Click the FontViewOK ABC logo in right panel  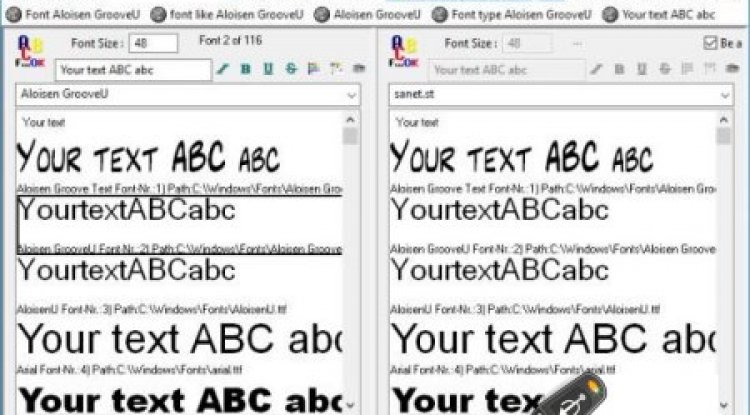pyautogui.click(x=404, y=52)
